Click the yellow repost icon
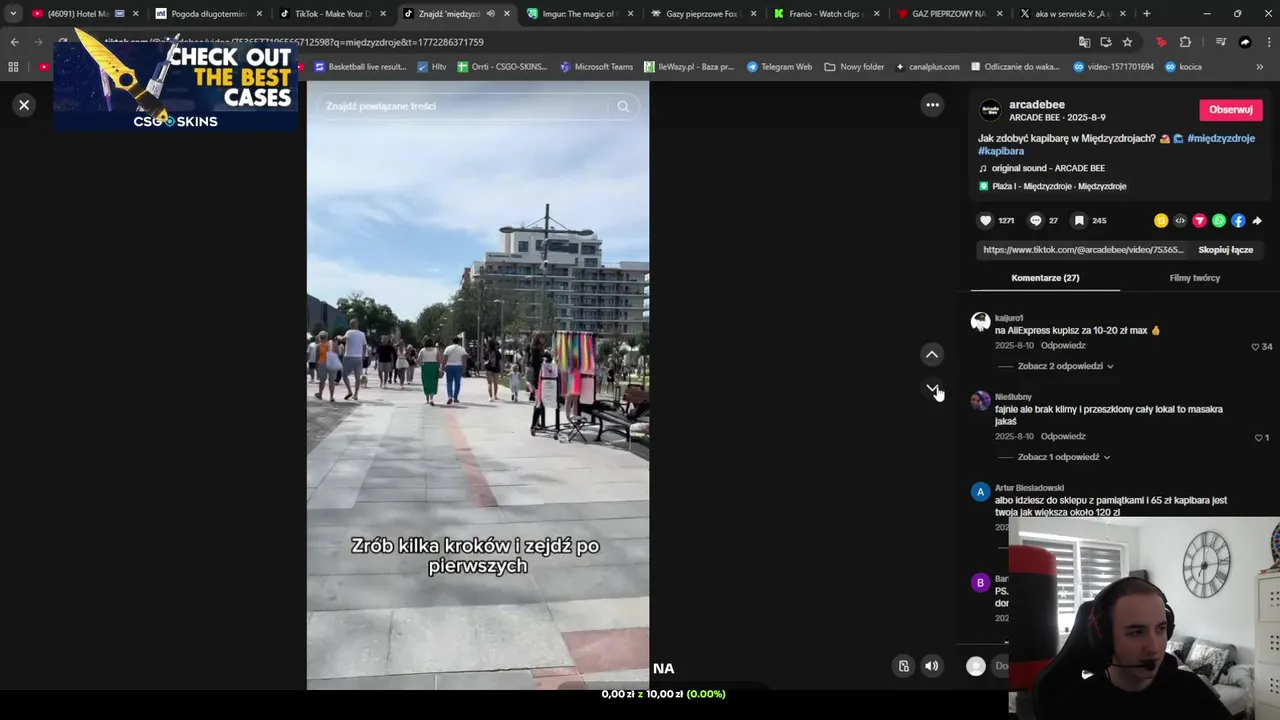 (1161, 221)
